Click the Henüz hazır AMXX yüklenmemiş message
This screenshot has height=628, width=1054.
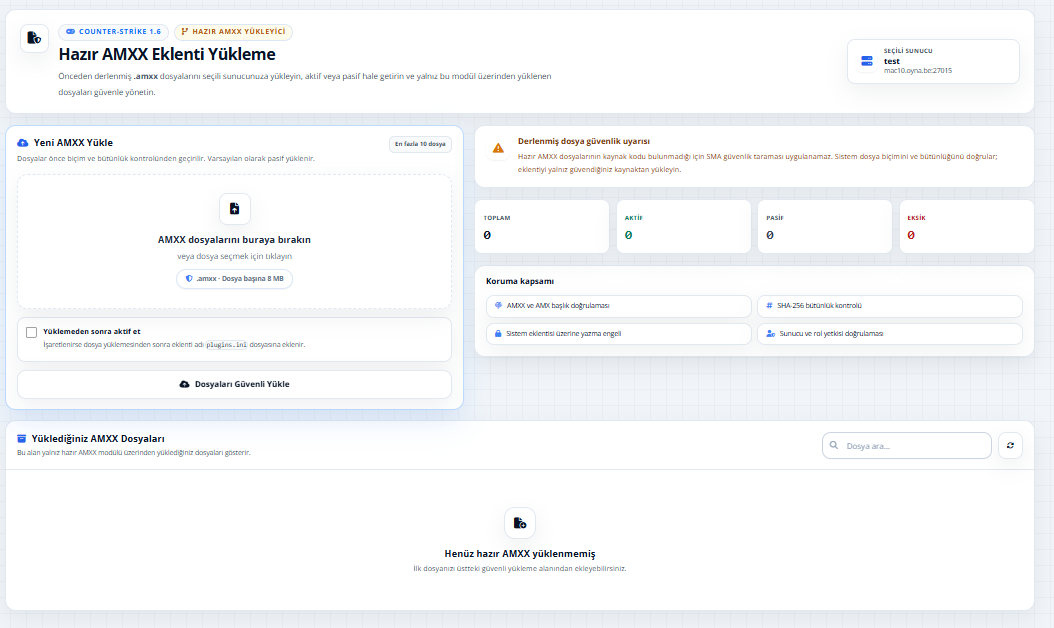point(520,554)
